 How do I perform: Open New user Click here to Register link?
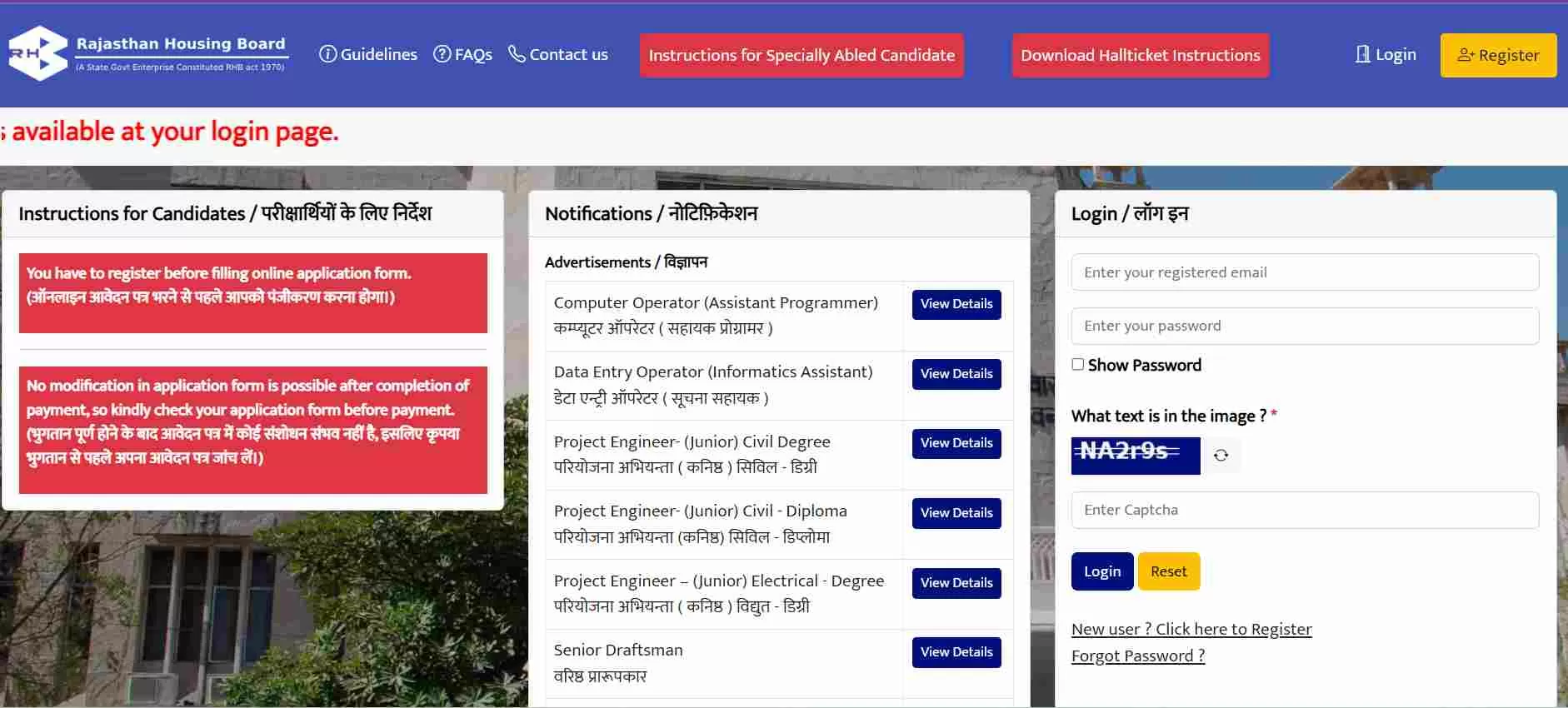click(x=1191, y=629)
